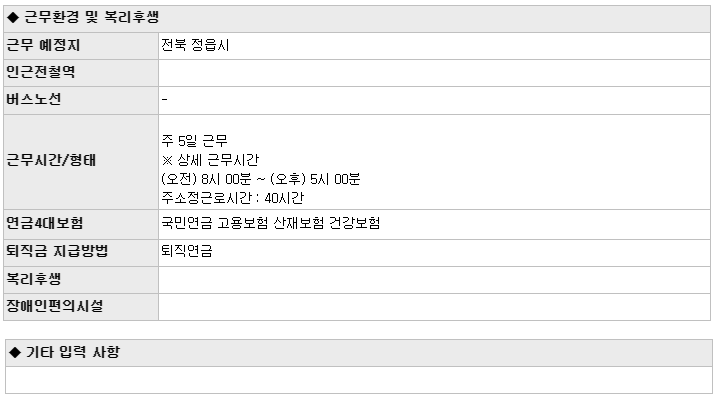This screenshot has height=406, width=719.
Task: Click the diamond bullet beside 기타 입력 사항
Action: (15, 352)
